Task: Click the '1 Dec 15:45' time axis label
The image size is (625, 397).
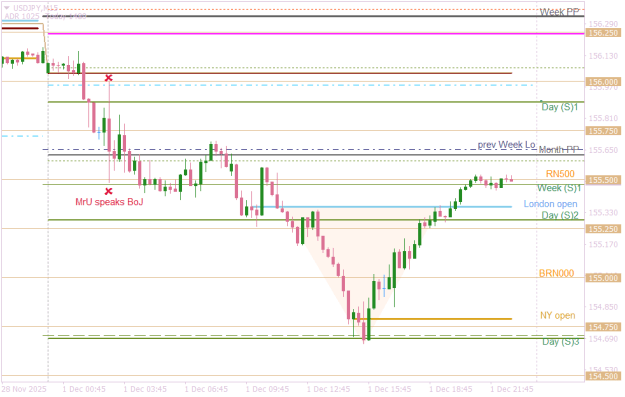Action: pyautogui.click(x=389, y=389)
